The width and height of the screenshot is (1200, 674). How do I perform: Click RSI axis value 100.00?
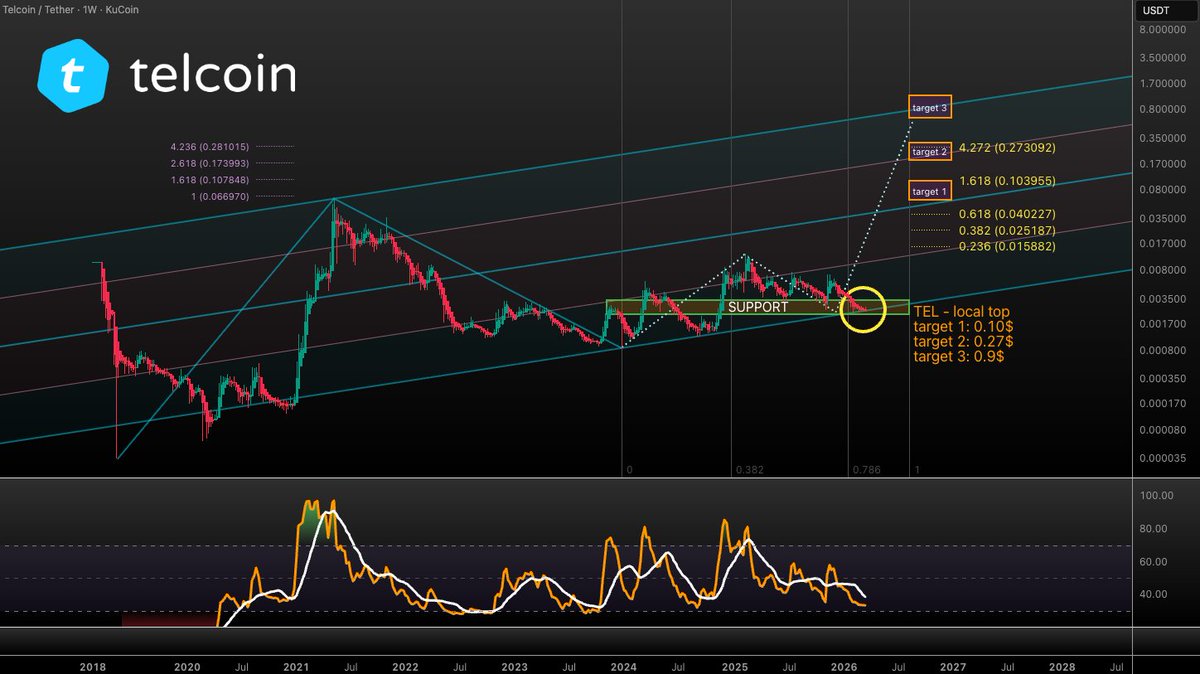1155,496
